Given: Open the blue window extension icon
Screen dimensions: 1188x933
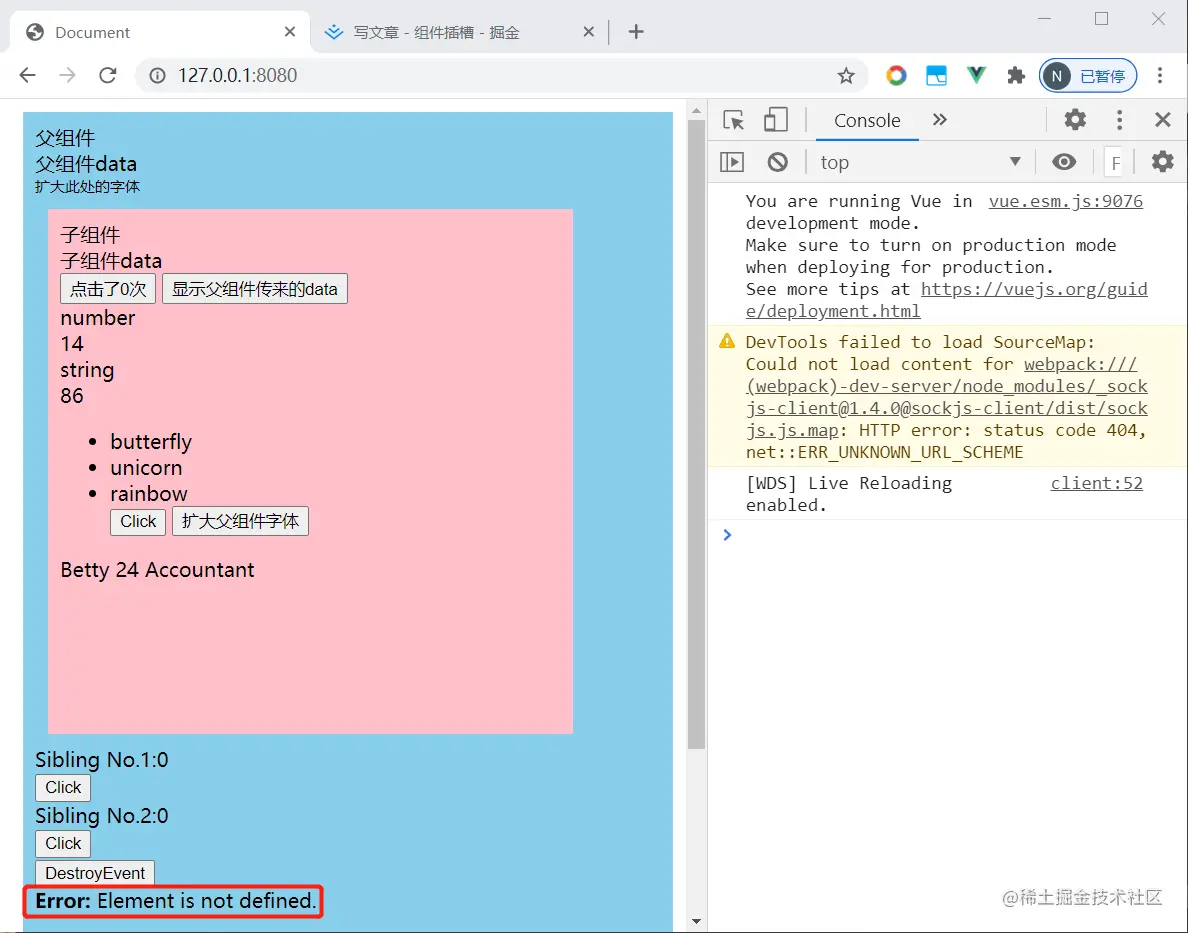Looking at the screenshot, I should click(936, 75).
